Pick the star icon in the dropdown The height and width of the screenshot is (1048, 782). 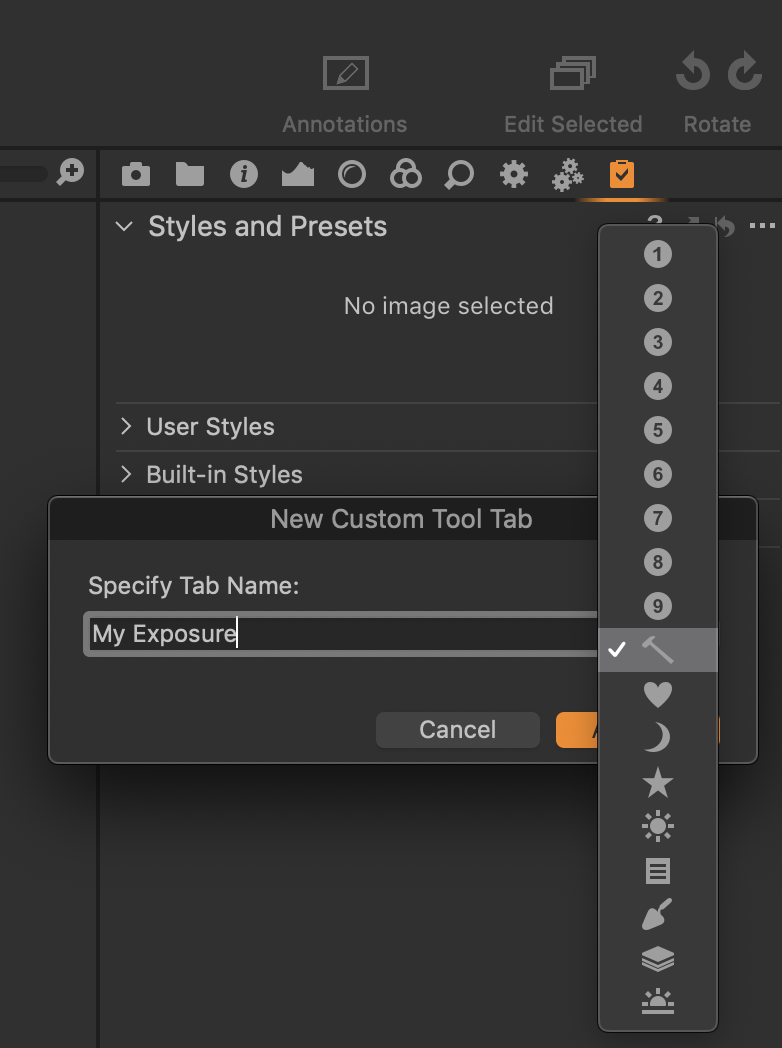657,782
